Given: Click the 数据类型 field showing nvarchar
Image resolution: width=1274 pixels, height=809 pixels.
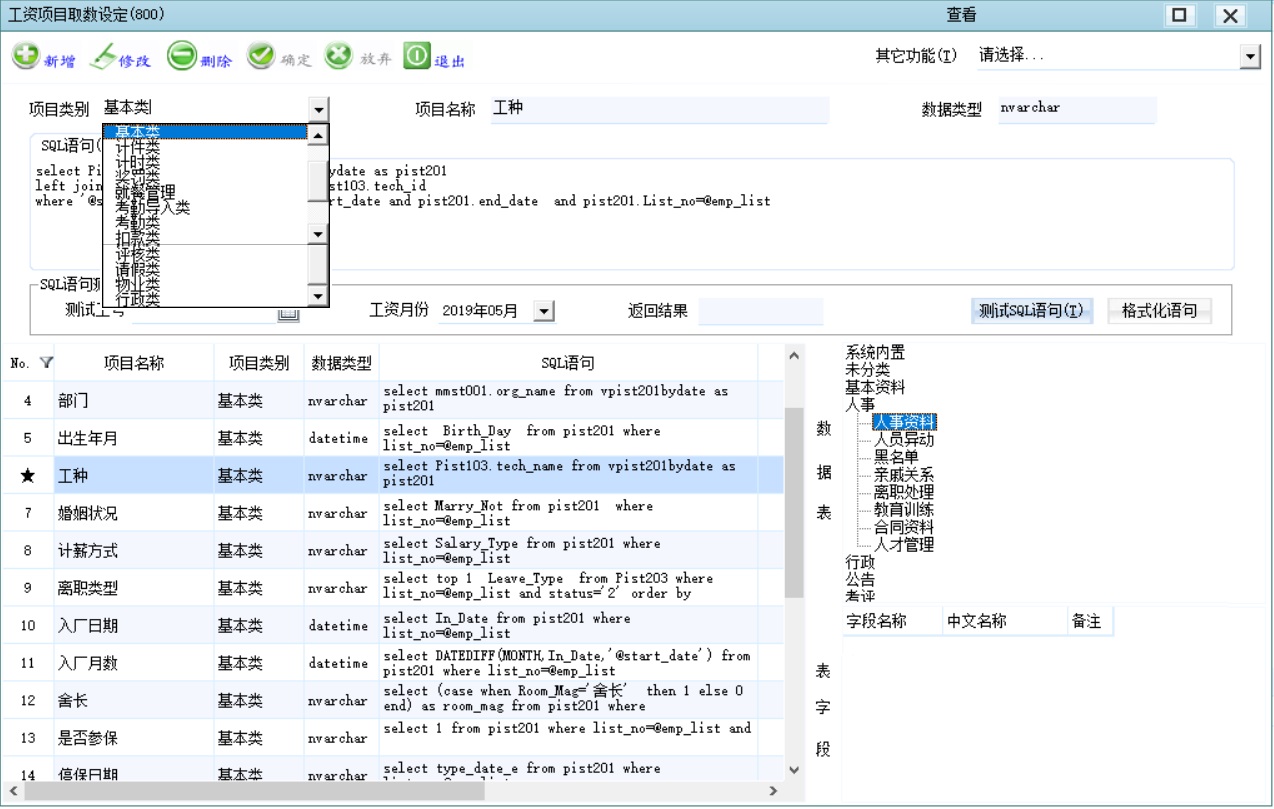Looking at the screenshot, I should pyautogui.click(x=1076, y=109).
